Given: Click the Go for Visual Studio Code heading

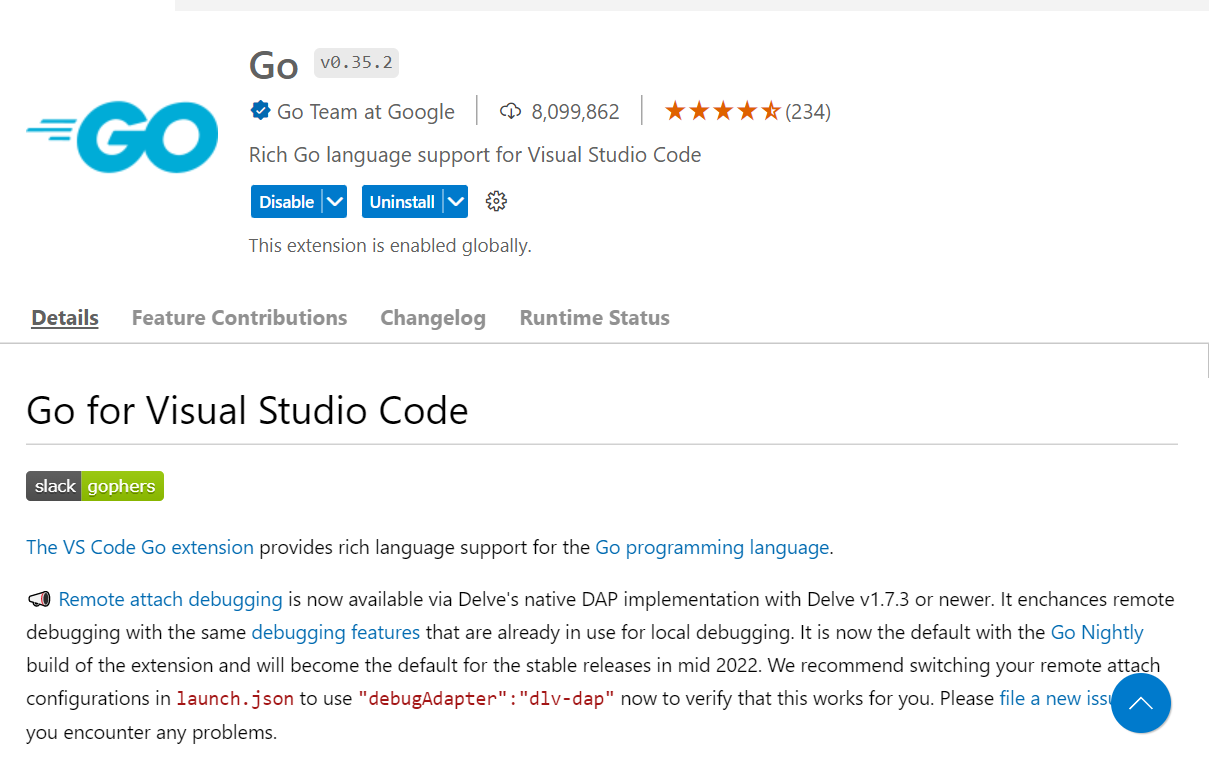Looking at the screenshot, I should pyautogui.click(x=247, y=410).
